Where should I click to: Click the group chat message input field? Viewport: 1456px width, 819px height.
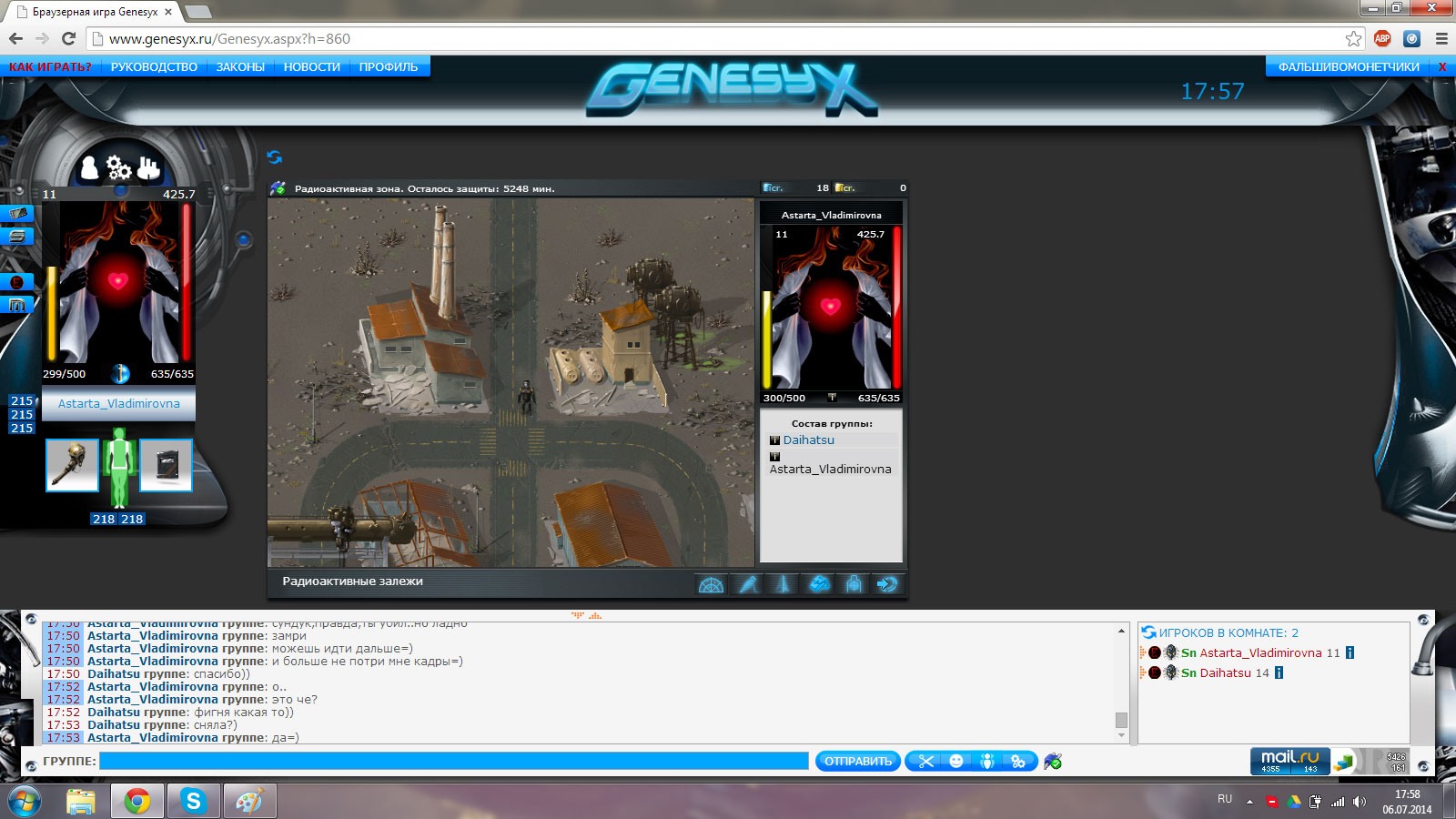click(x=453, y=761)
